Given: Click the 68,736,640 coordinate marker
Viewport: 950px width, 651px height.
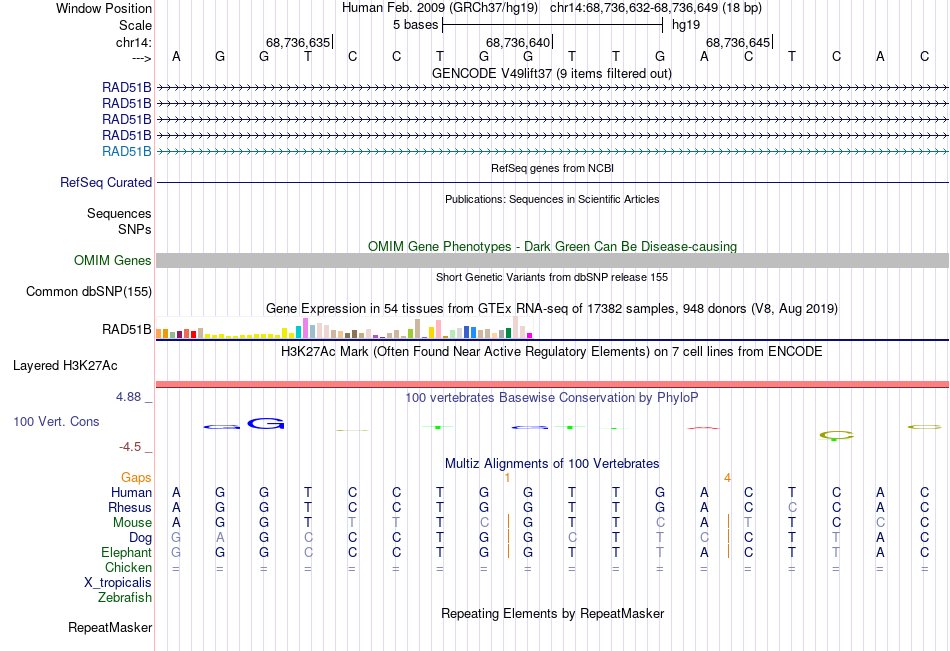Looking at the screenshot, I should pyautogui.click(x=518, y=42).
